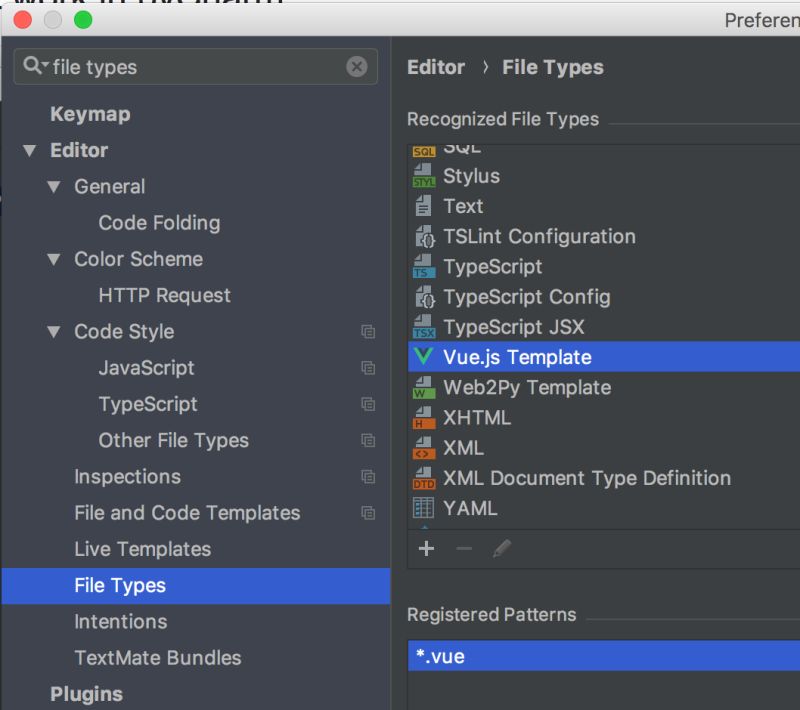Viewport: 800px width, 710px height.
Task: Collapse the General section
Action: tap(53, 186)
